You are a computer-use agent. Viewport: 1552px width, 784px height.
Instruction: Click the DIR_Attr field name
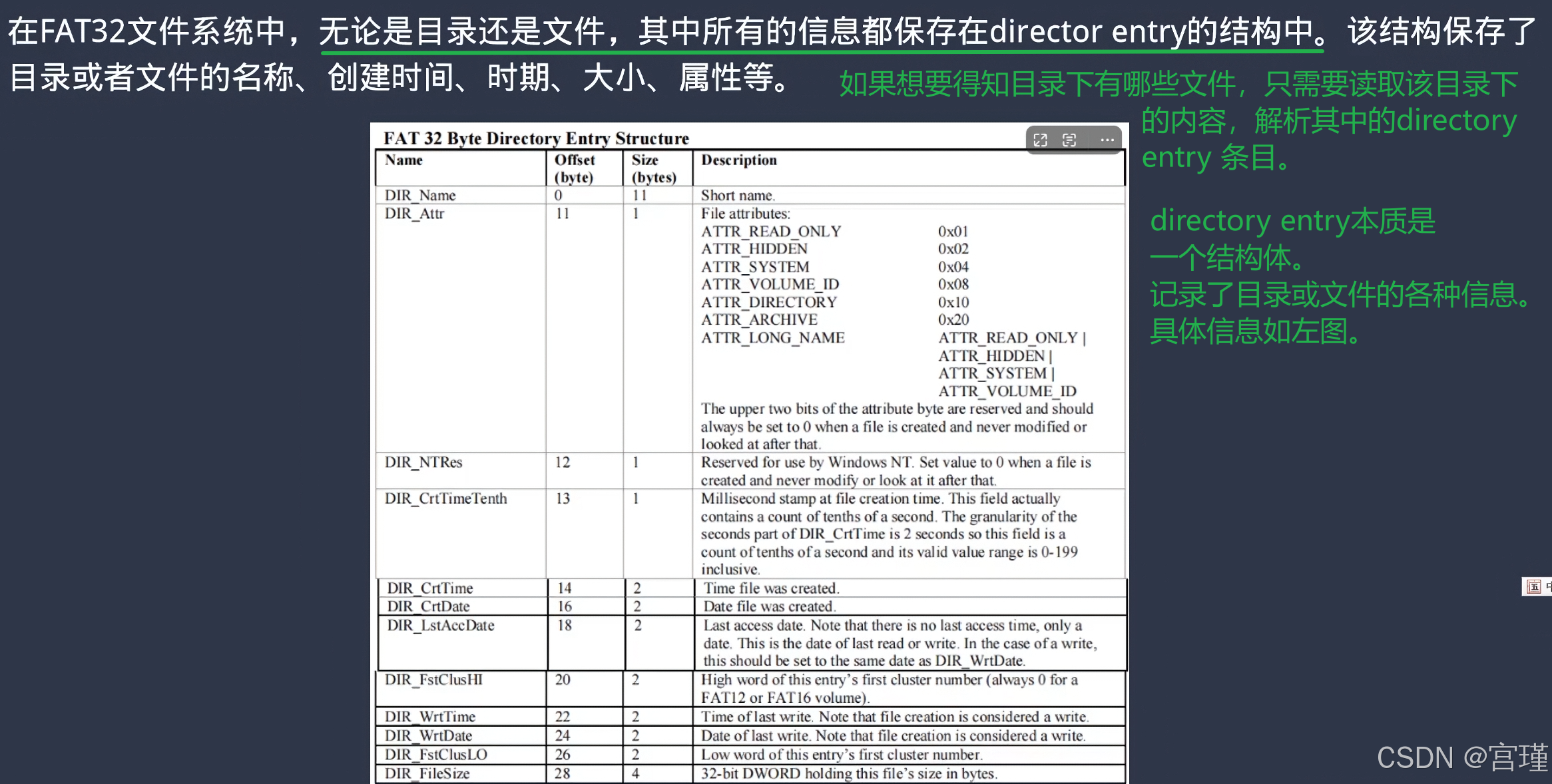coord(414,214)
